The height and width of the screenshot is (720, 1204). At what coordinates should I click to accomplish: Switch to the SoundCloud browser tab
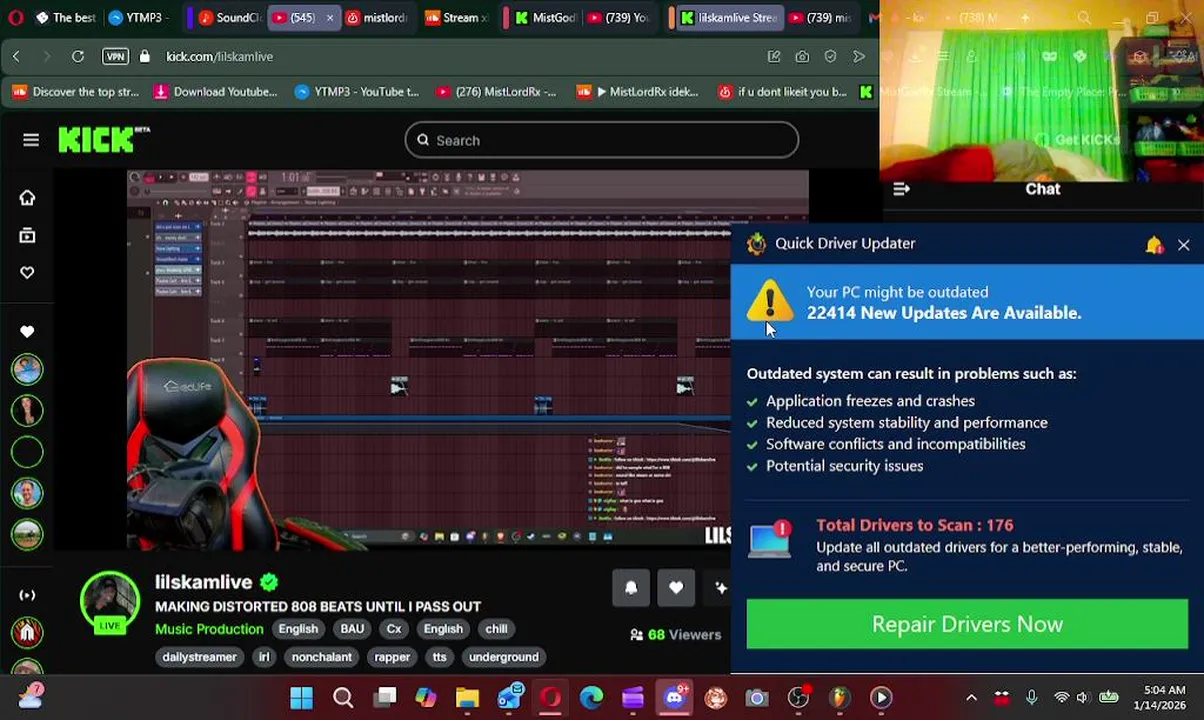pos(230,17)
